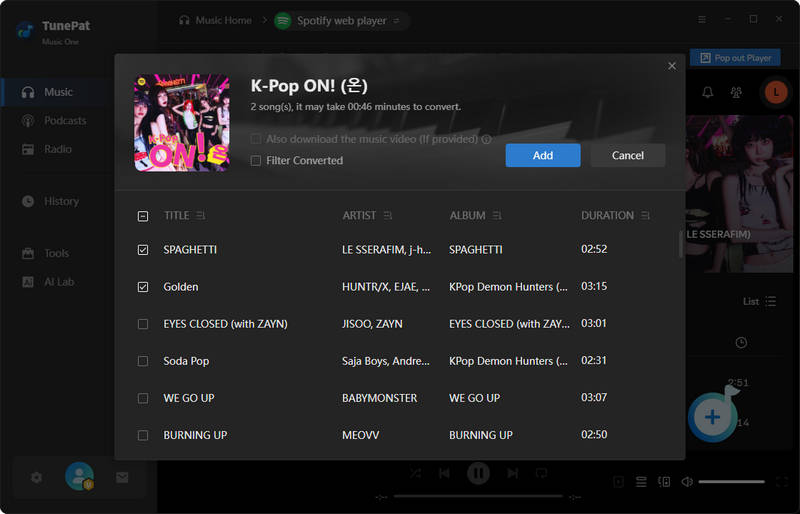This screenshot has width=800, height=514.
Task: Toggle shuffle playback
Action: pos(415,473)
